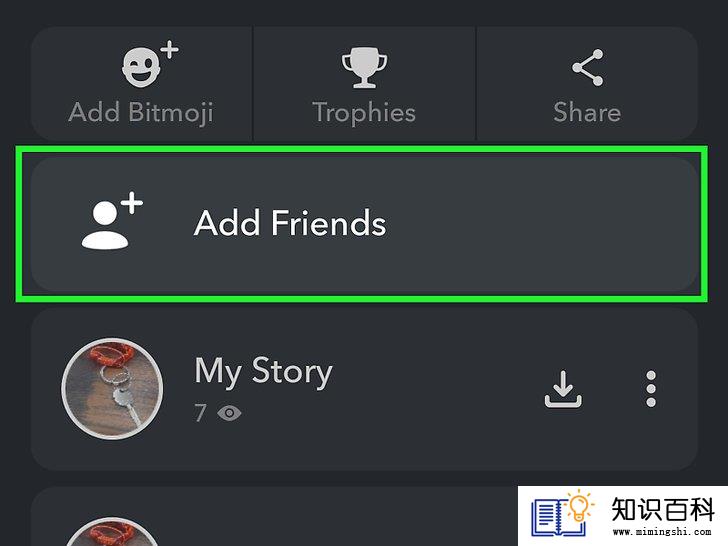
Task: Tap the partially visible second story thumbnail
Action: pyautogui.click(x=112, y=532)
